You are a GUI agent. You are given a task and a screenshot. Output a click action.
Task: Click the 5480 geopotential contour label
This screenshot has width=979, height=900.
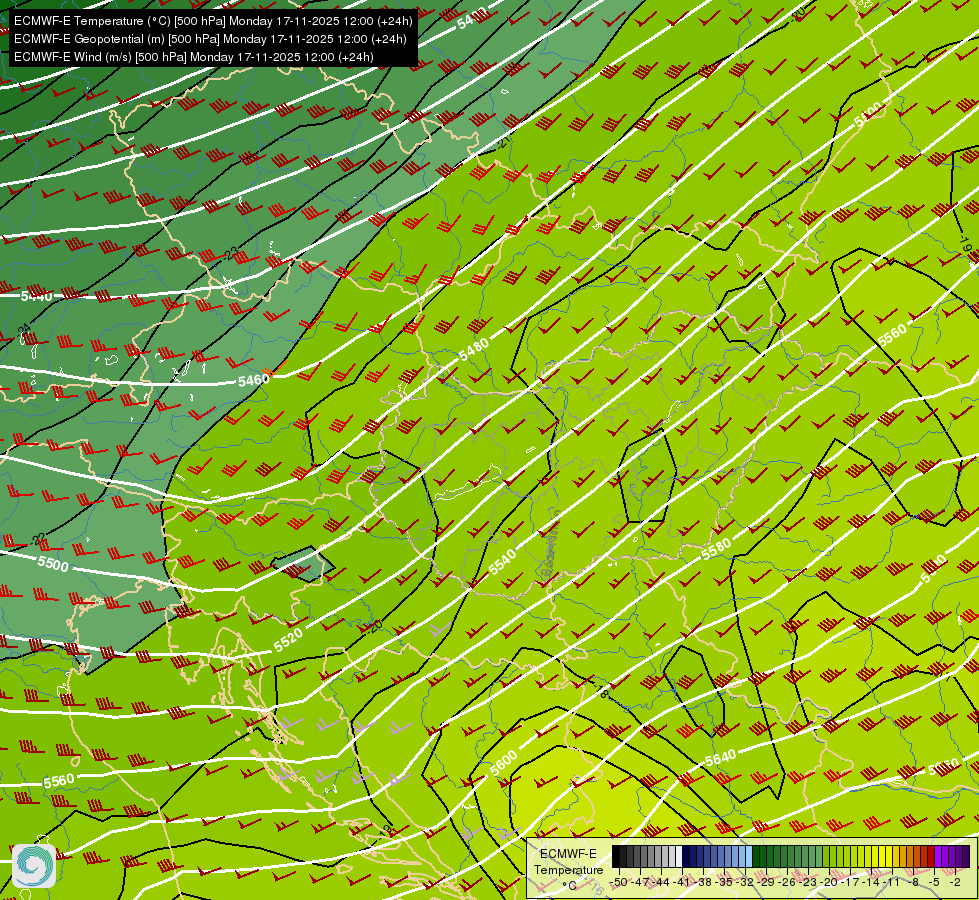(474, 350)
